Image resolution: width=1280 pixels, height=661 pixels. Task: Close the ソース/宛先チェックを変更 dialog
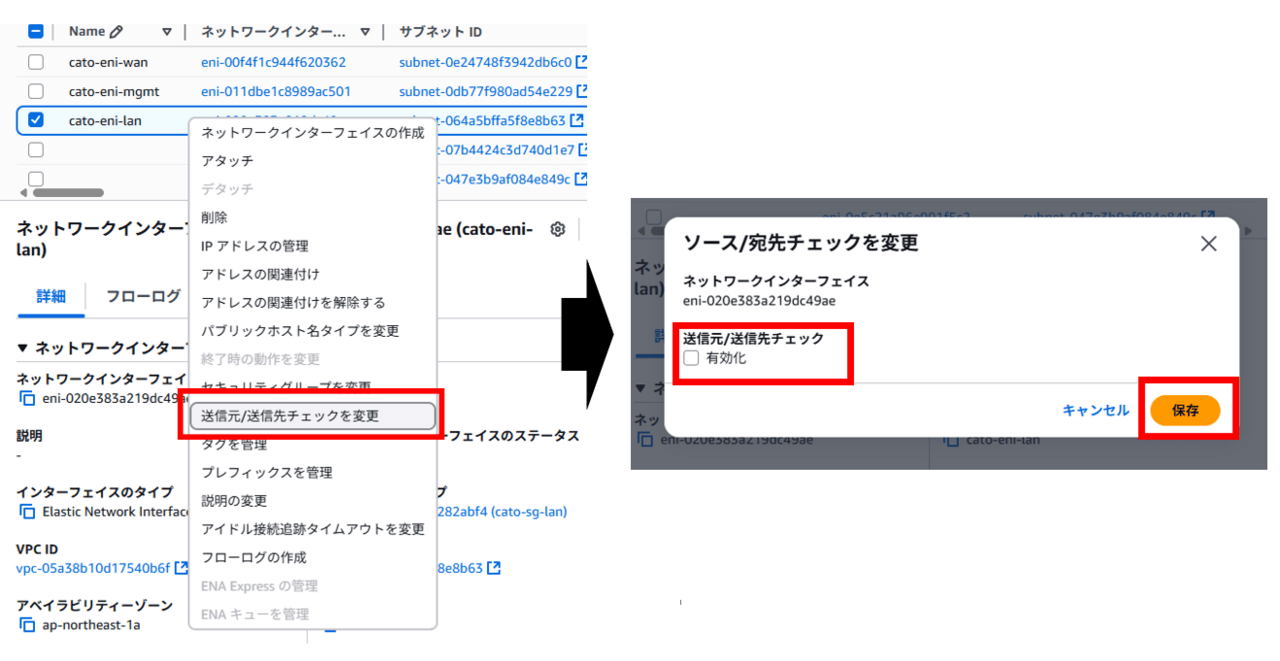(1208, 243)
